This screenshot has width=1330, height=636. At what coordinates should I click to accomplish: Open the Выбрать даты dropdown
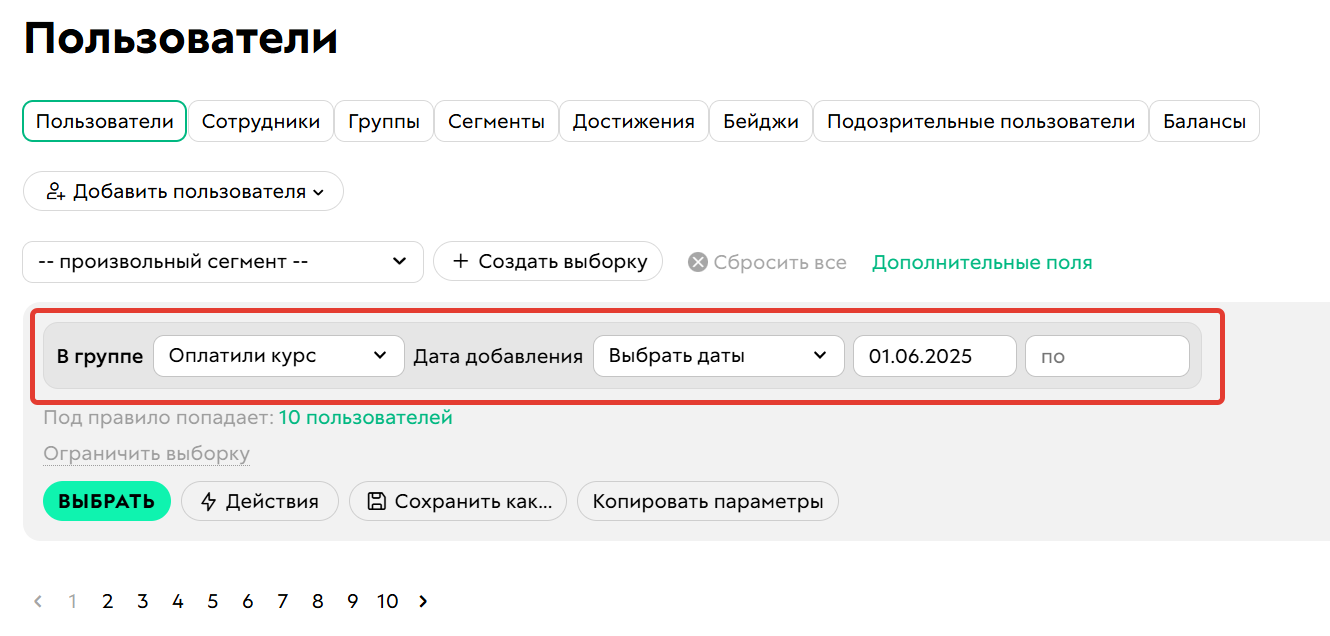tap(718, 356)
